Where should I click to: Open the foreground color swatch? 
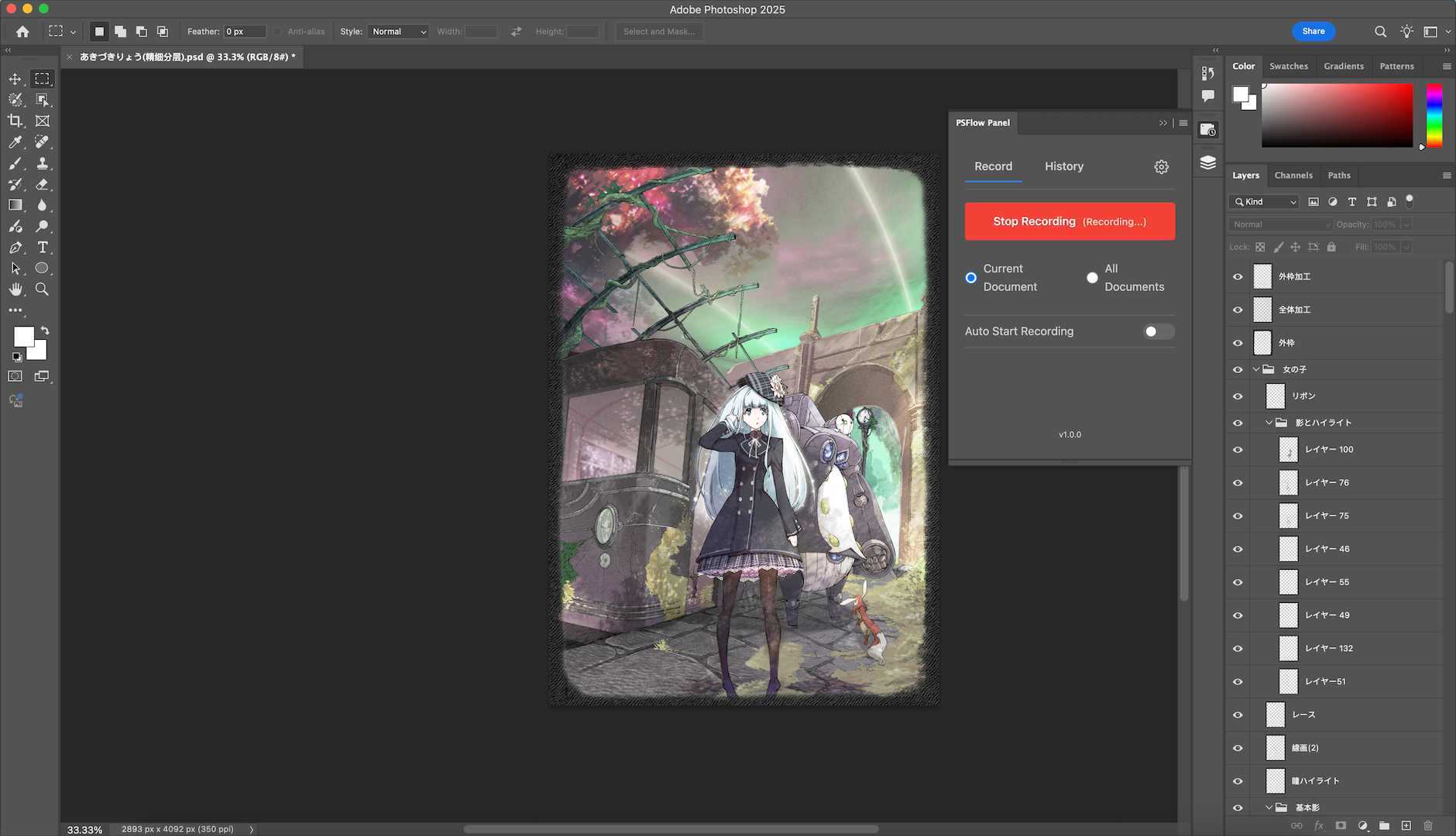[x=24, y=336]
